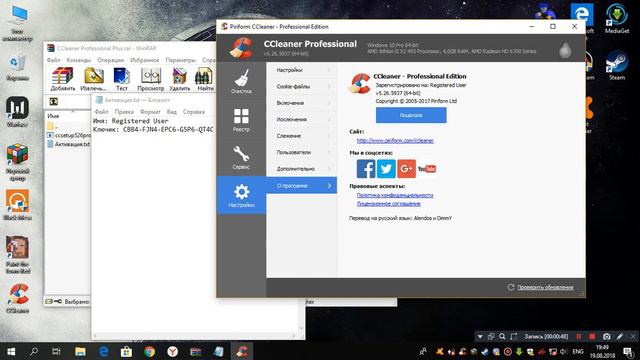The width and height of the screenshot is (640, 360).
Task: Open the Вид menu in Notepad
Action: (x=171, y=111)
